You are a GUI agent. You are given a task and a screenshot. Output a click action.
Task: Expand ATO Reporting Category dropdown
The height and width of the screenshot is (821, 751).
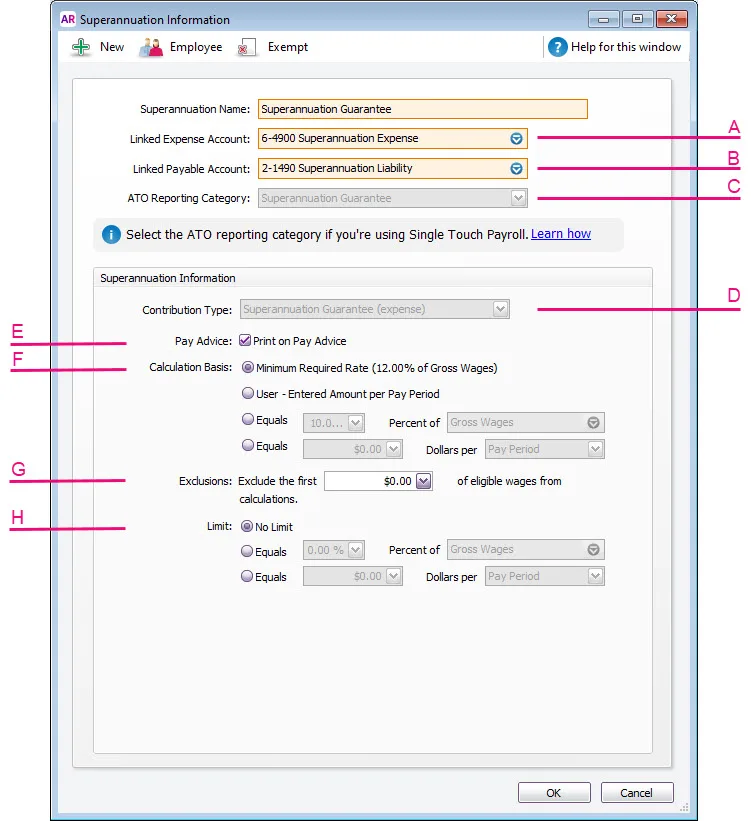(x=518, y=198)
